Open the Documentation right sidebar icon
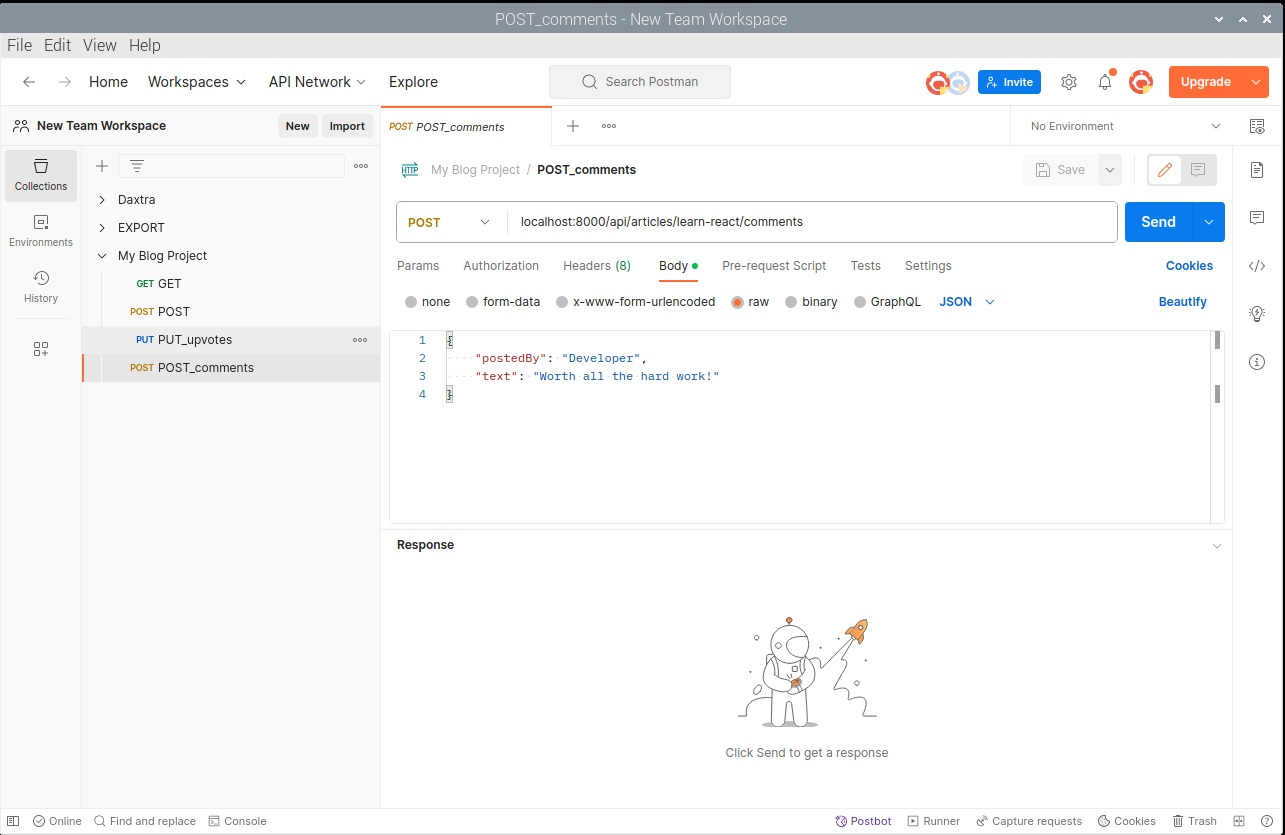The image size is (1285, 835). click(1257, 170)
